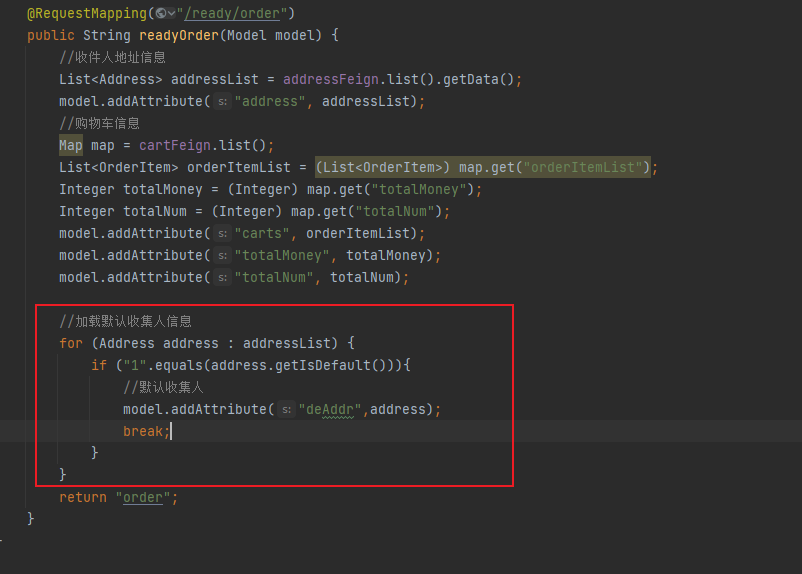This screenshot has width=802, height=574.
Task: Click the cartFeign field reference
Action: pyautogui.click(x=174, y=145)
